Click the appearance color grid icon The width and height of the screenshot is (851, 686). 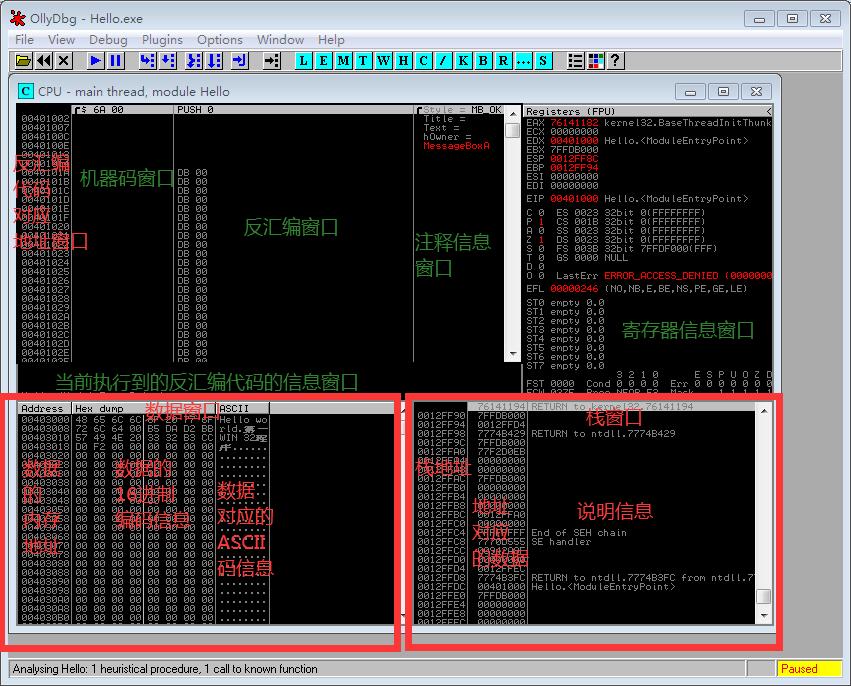click(595, 60)
